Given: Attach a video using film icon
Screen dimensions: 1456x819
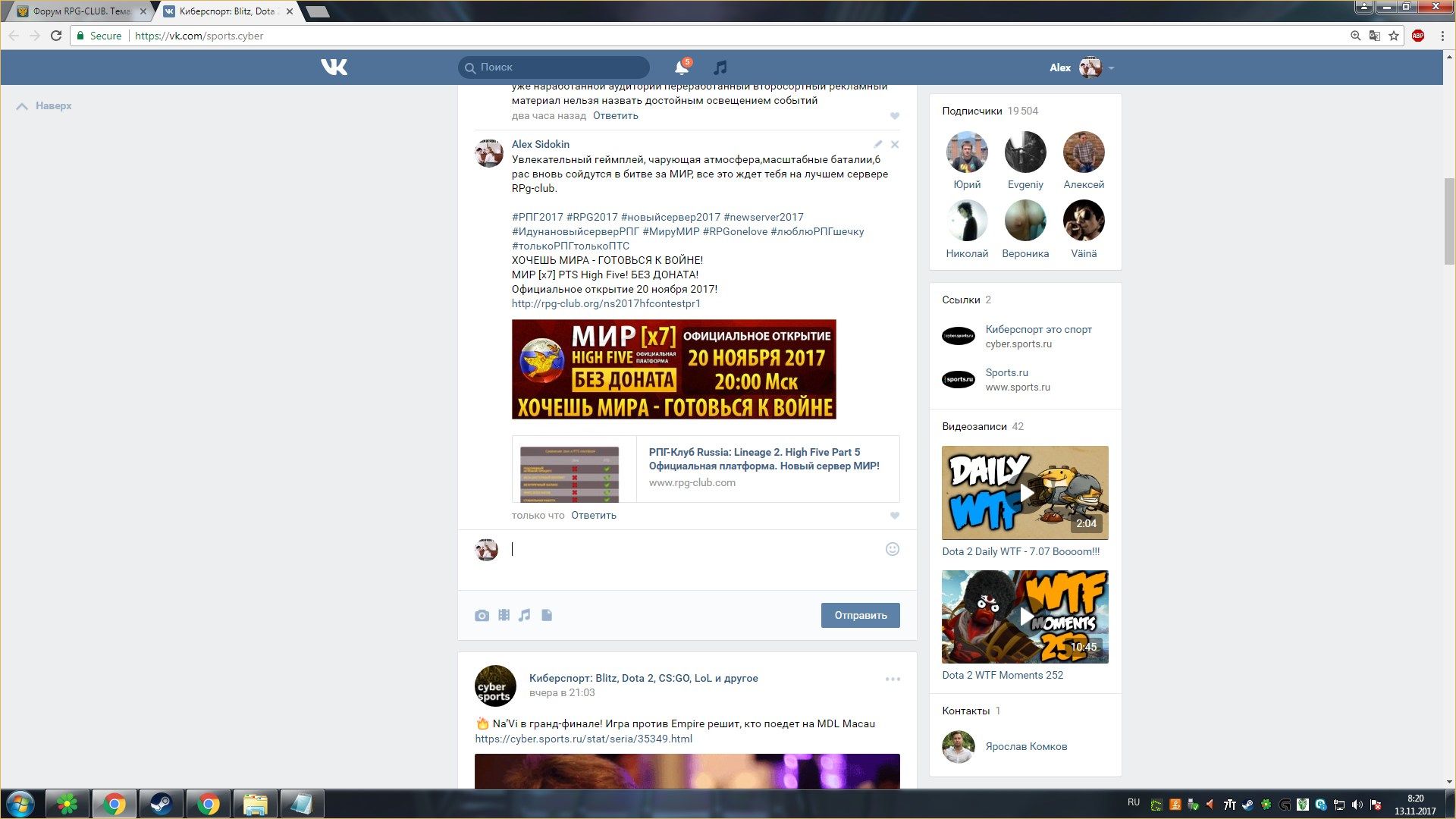Looking at the screenshot, I should click(x=504, y=615).
